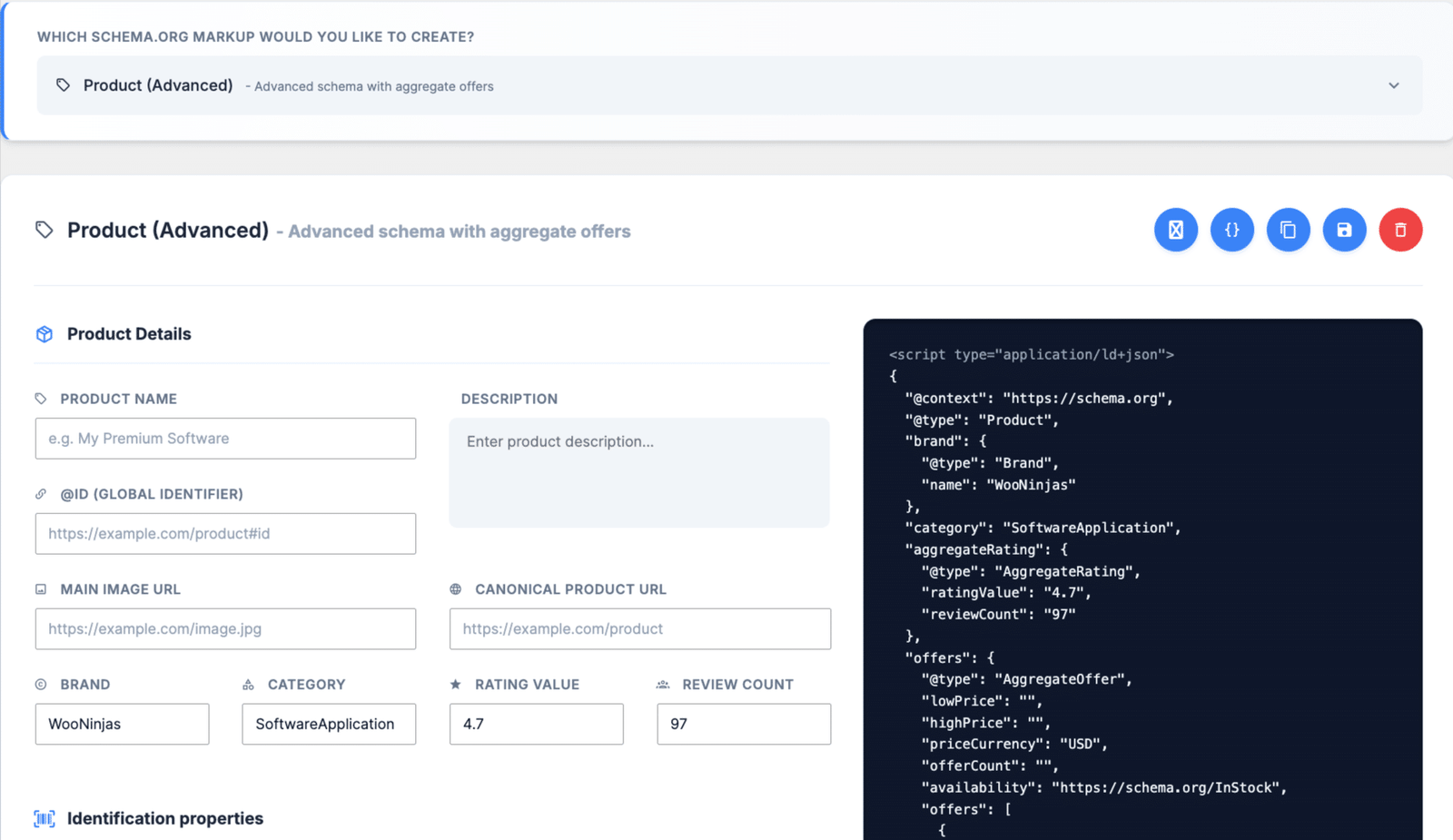Click people icon beside Review Count
The height and width of the screenshot is (840, 1453).
[x=663, y=685]
